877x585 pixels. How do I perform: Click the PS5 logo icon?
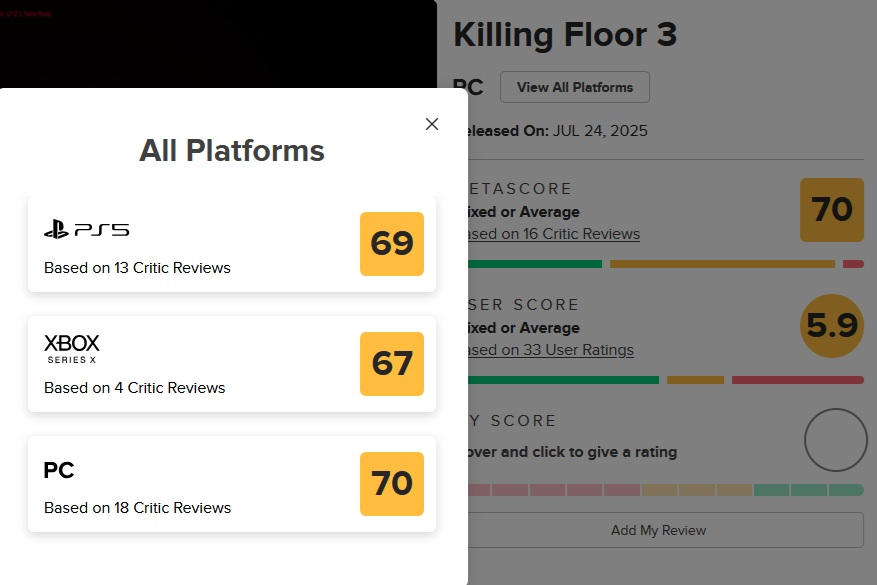click(87, 229)
